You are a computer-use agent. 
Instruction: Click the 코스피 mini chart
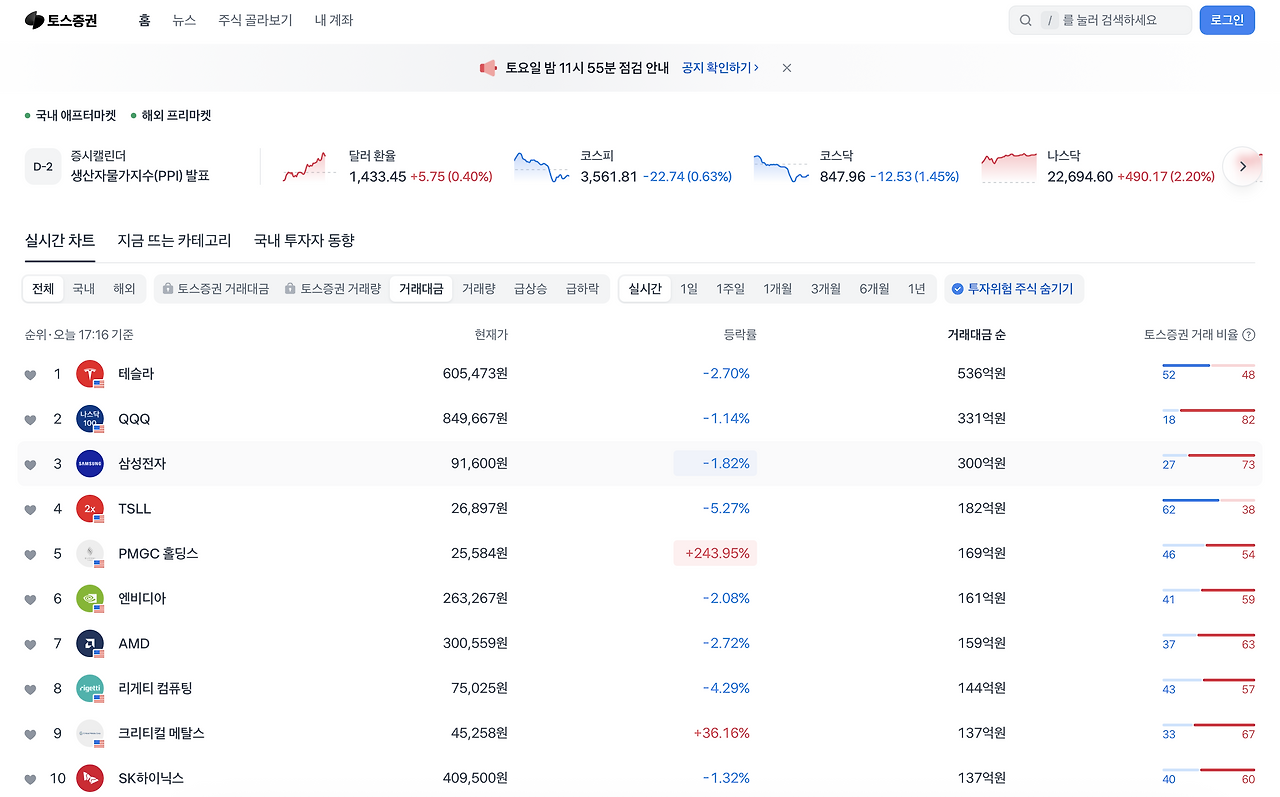[x=541, y=166]
